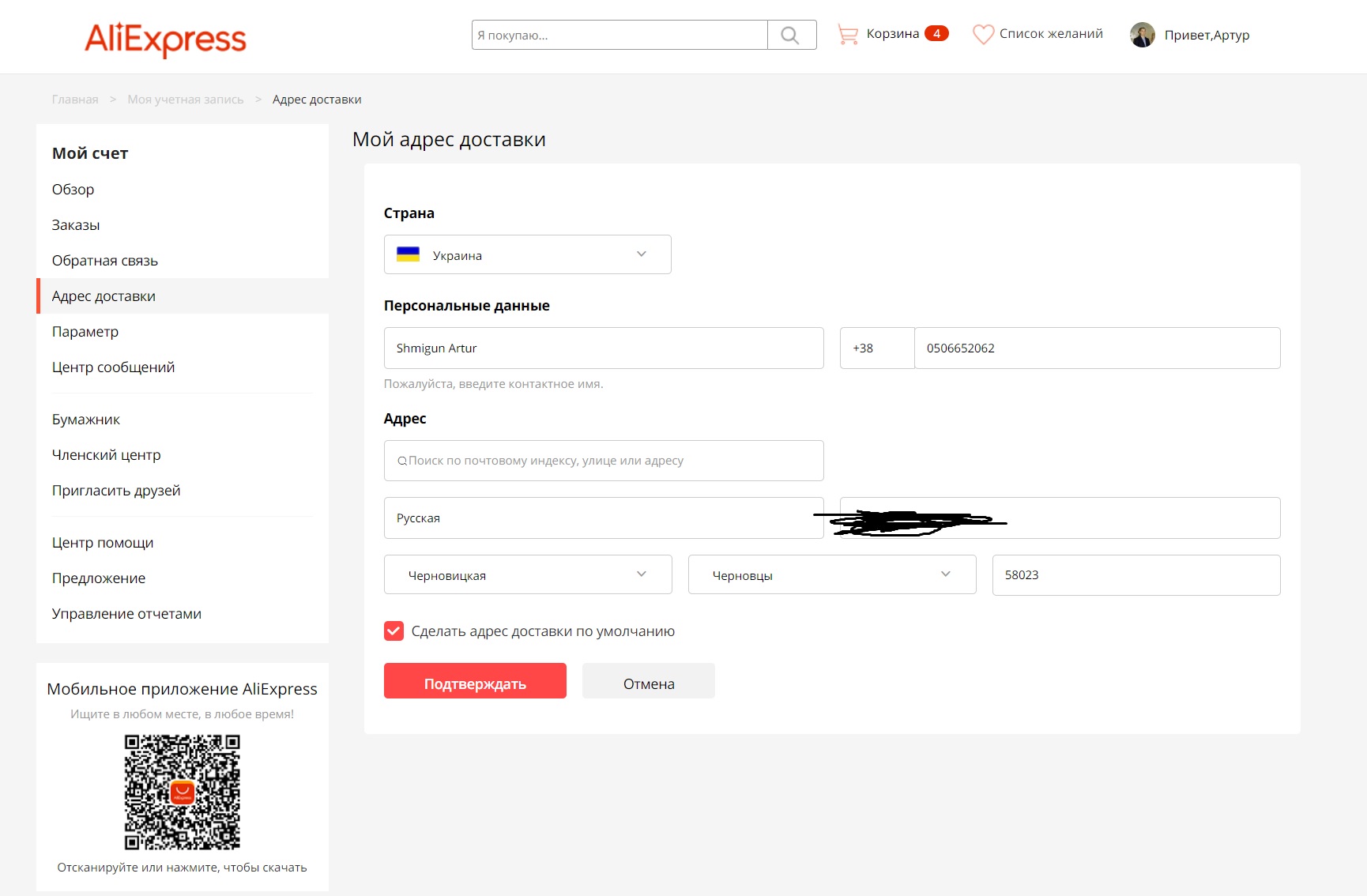Select Бумажник in the sidebar menu

[86, 420]
